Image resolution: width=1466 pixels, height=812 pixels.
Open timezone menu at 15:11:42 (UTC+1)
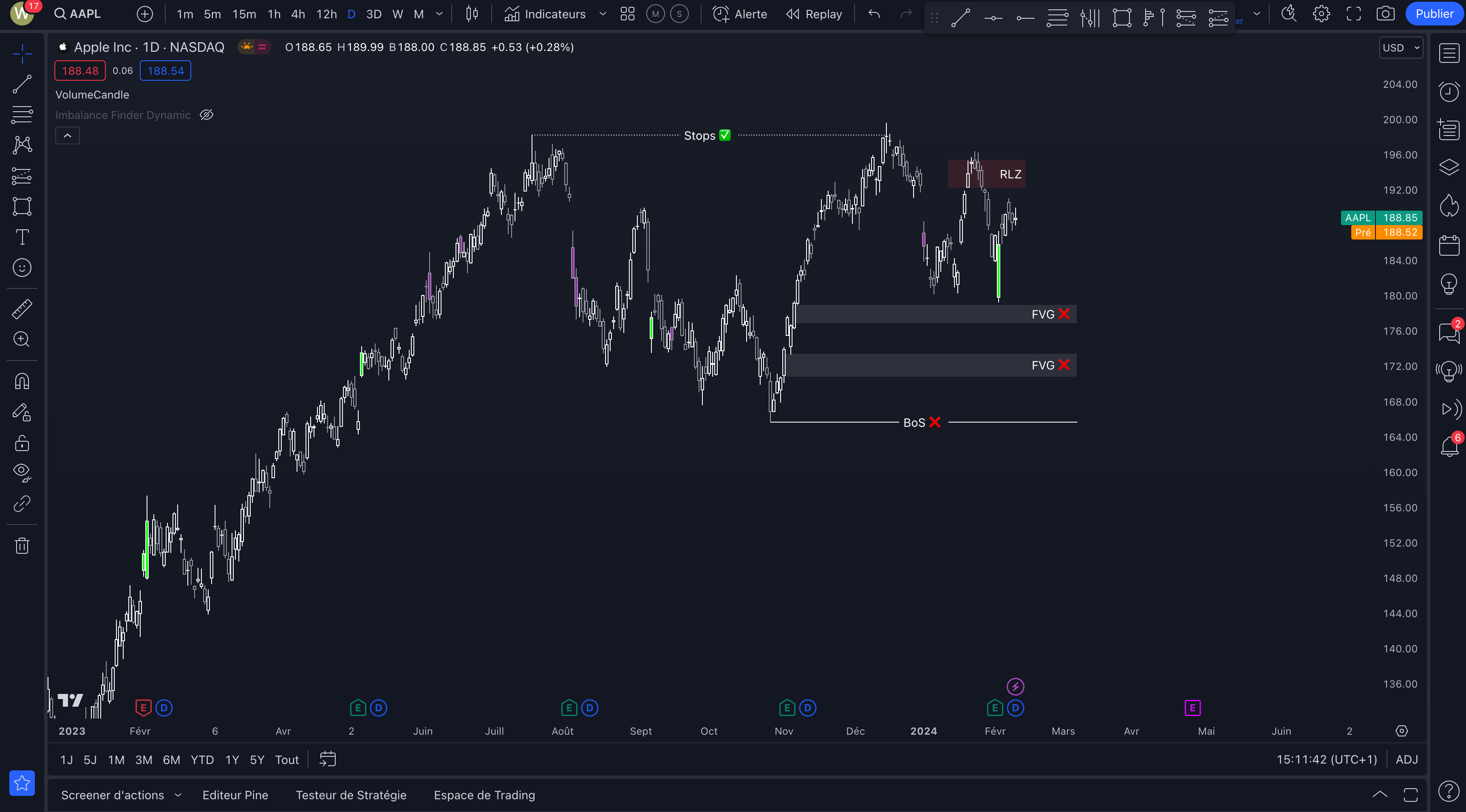pos(1327,760)
